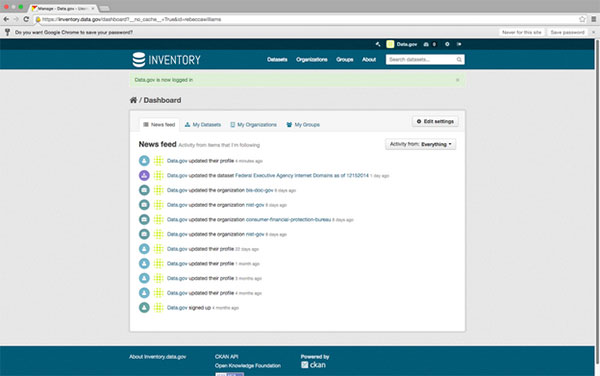Click the user icon beside 'updated their profile 4 minutes ago'
Viewport: 600px width, 376px height.
144,161
